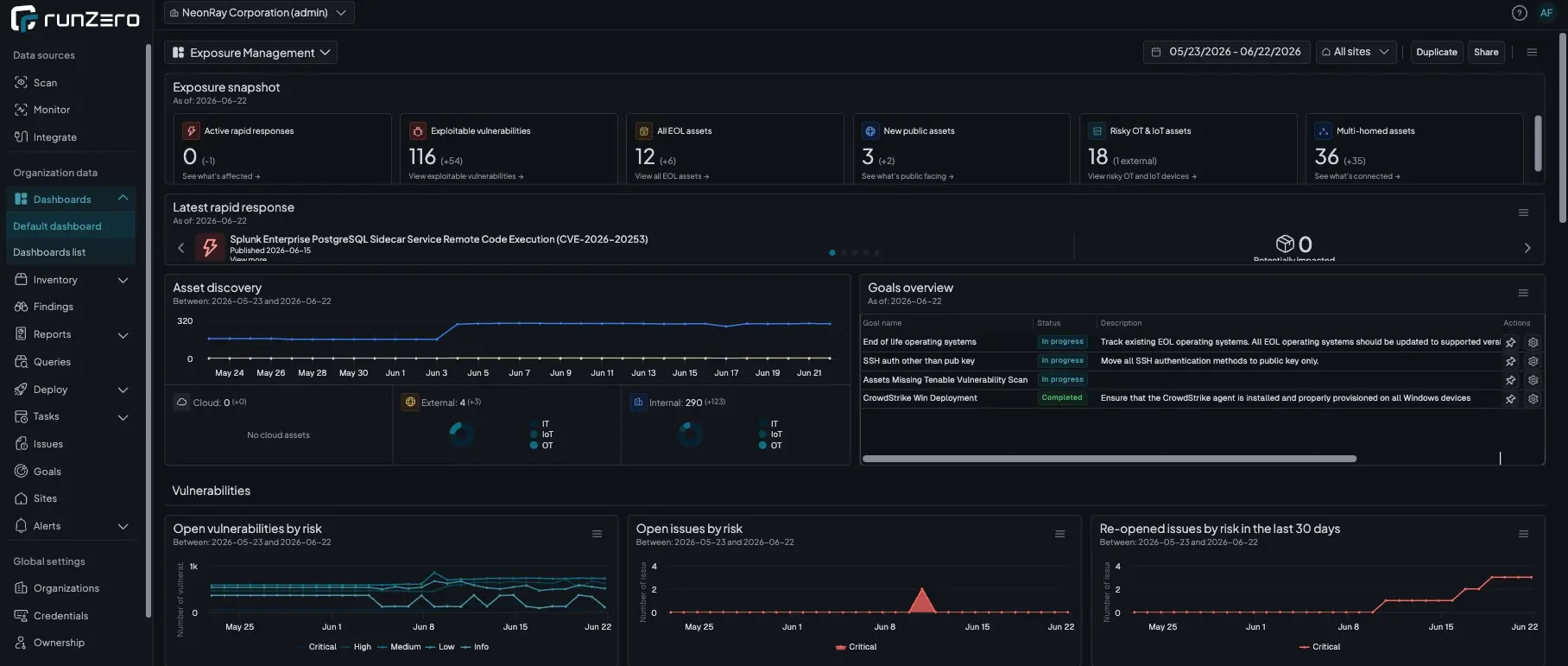The height and width of the screenshot is (666, 1568).
Task: Show the previous rapid response
Action: coord(180,248)
